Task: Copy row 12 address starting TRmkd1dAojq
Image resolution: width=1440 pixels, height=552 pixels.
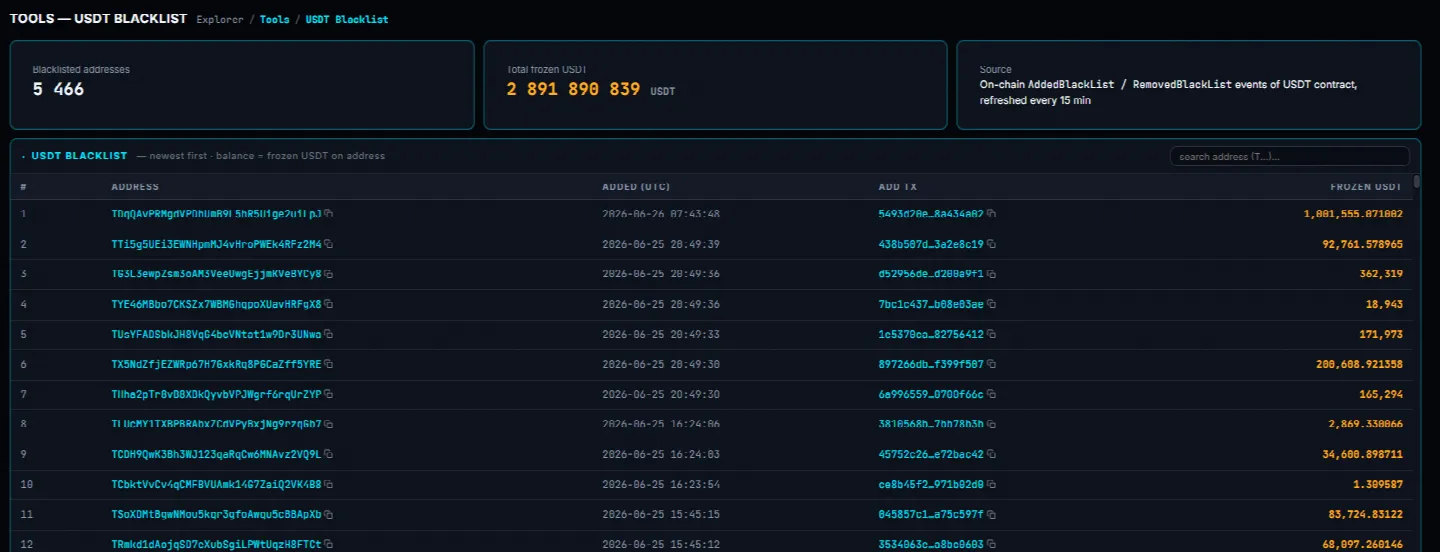Action: point(328,544)
